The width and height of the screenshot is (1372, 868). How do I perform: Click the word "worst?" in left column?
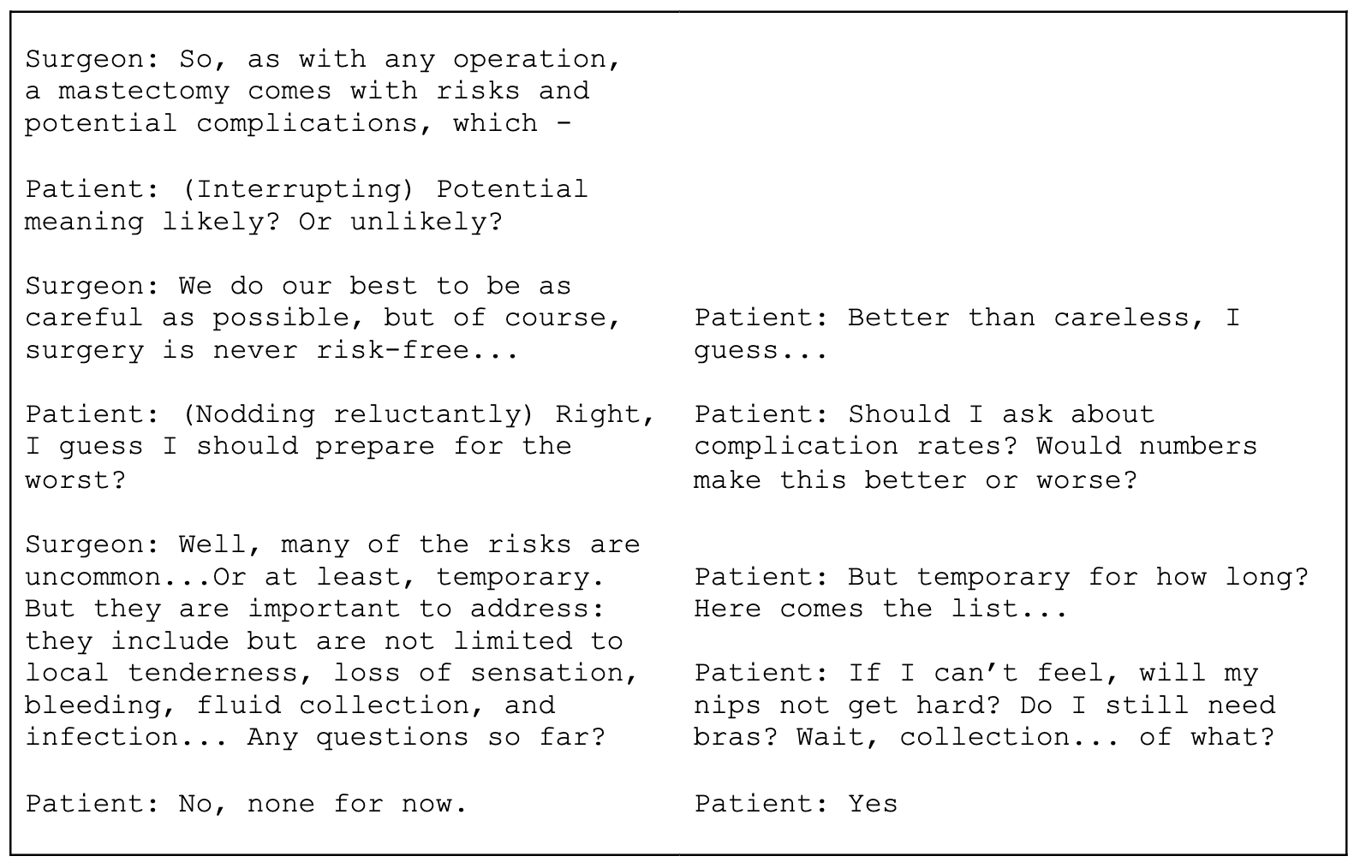click(75, 479)
